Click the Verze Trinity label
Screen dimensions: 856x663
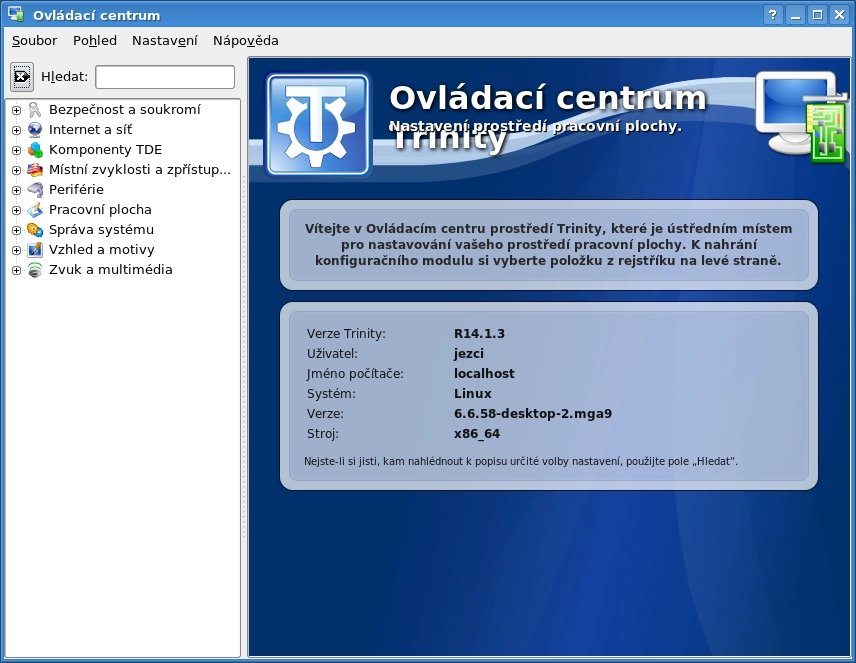pyautogui.click(x=346, y=334)
